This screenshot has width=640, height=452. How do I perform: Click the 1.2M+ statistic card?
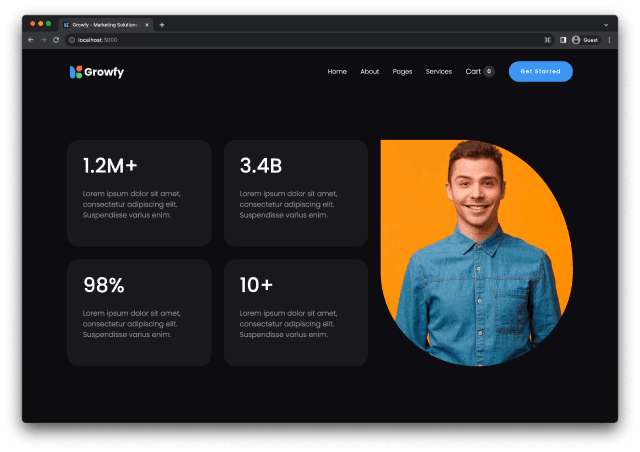point(139,192)
